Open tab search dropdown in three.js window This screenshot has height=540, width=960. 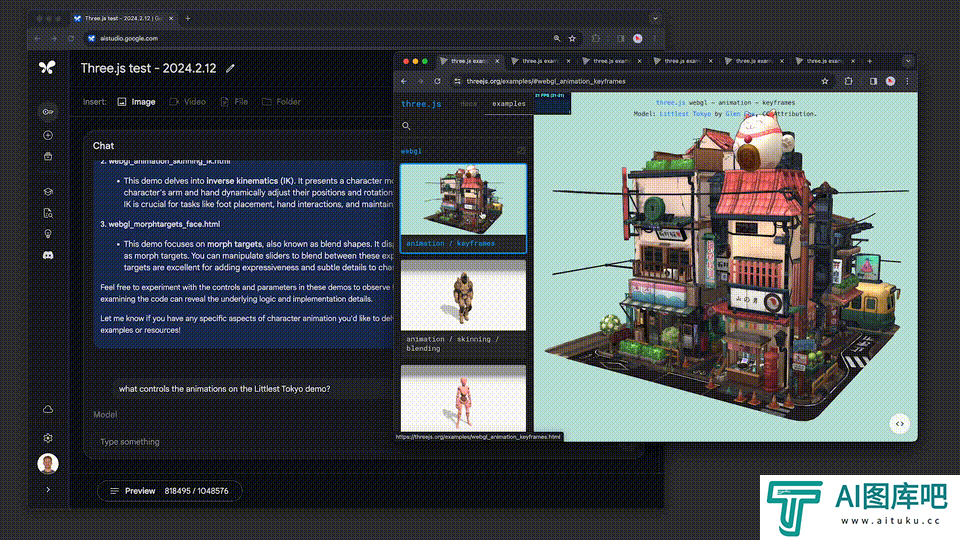point(907,61)
